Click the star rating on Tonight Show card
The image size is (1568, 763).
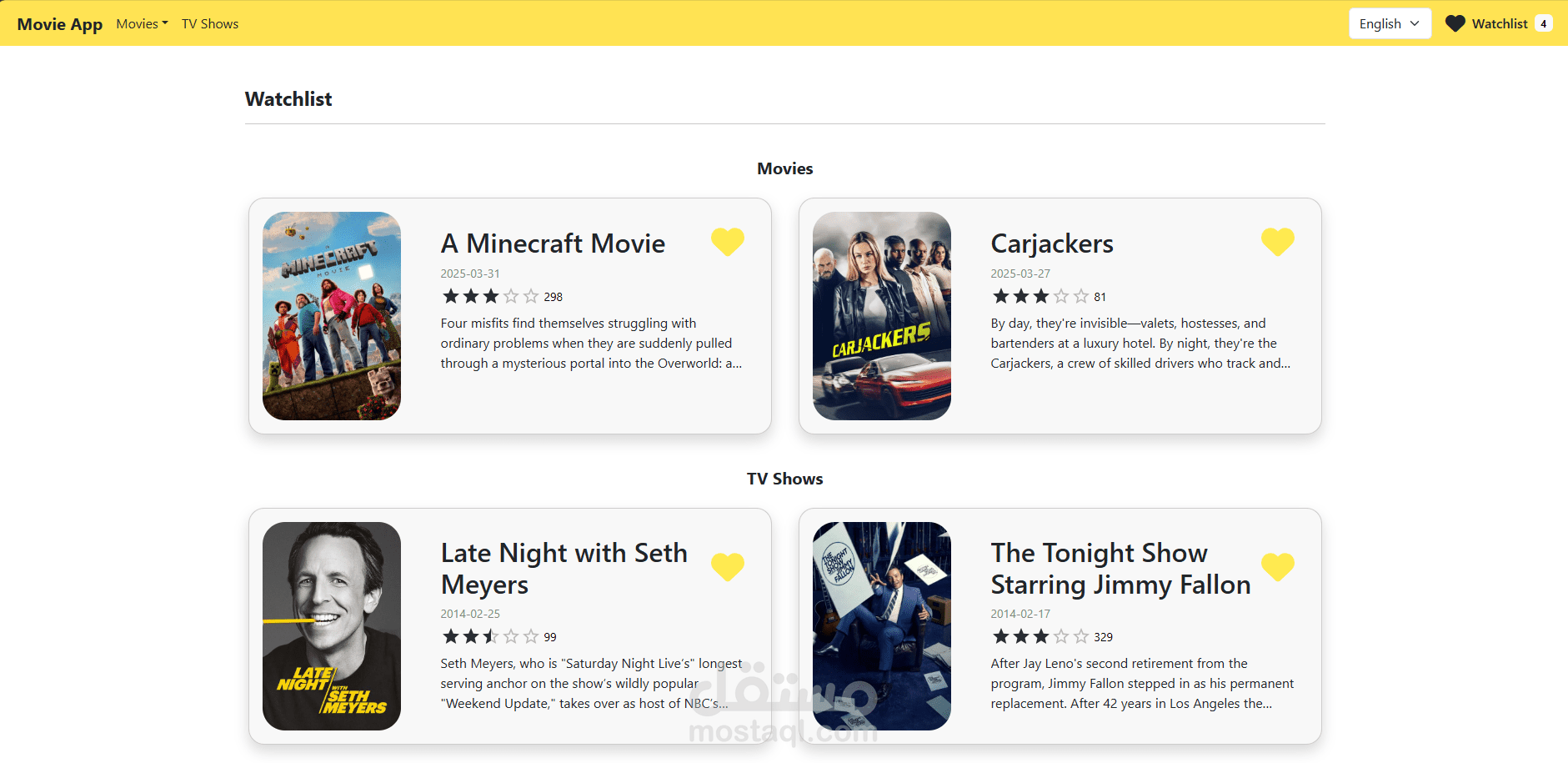[x=1040, y=636]
